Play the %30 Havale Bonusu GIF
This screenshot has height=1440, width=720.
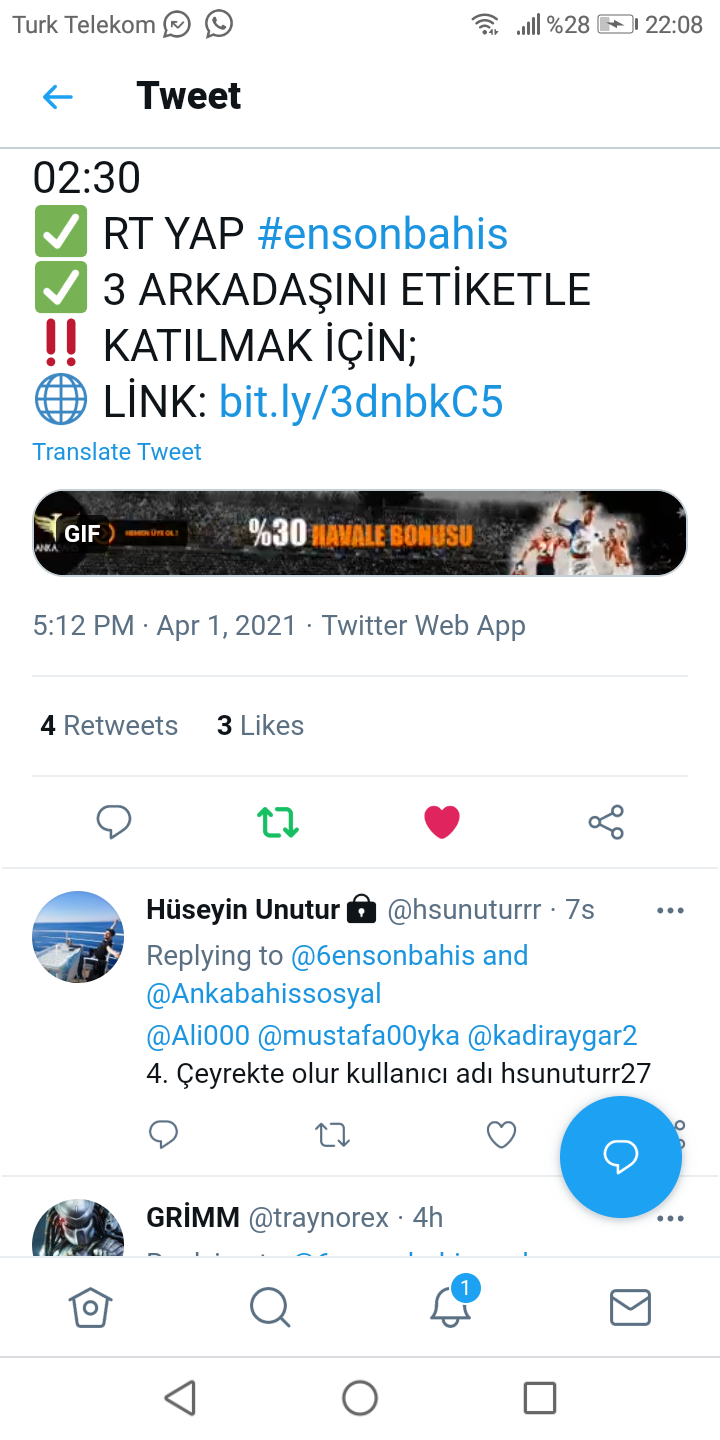tap(360, 533)
